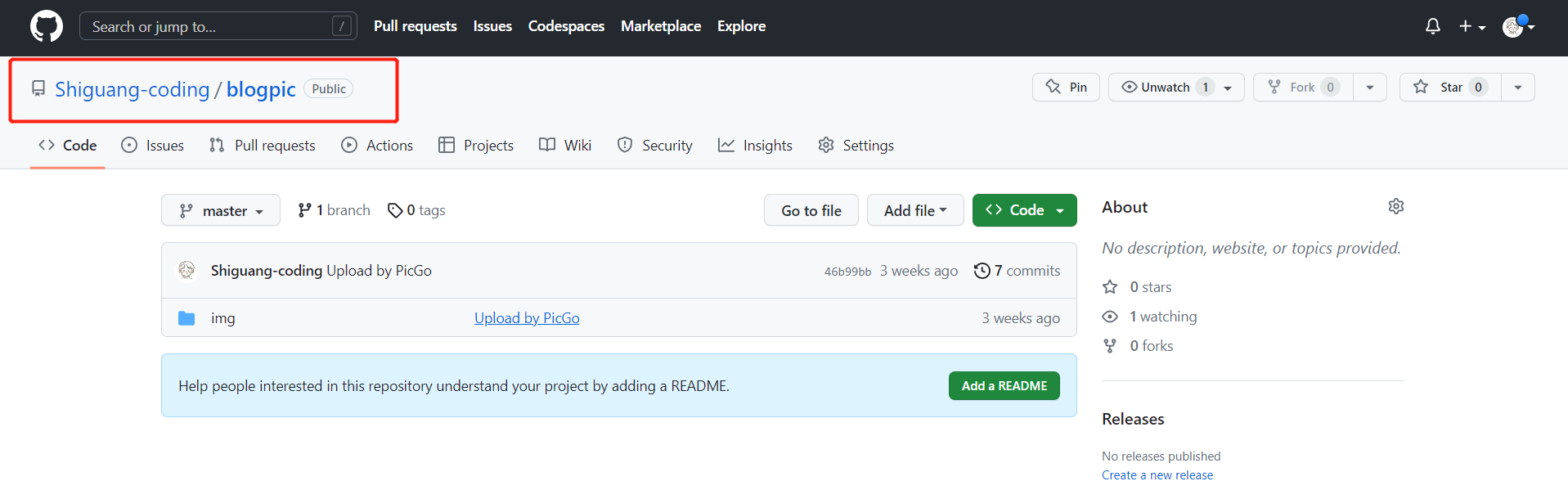Screen dimensions: 1568x490
Task: Open the green Code dropdown
Action: (x=1024, y=210)
